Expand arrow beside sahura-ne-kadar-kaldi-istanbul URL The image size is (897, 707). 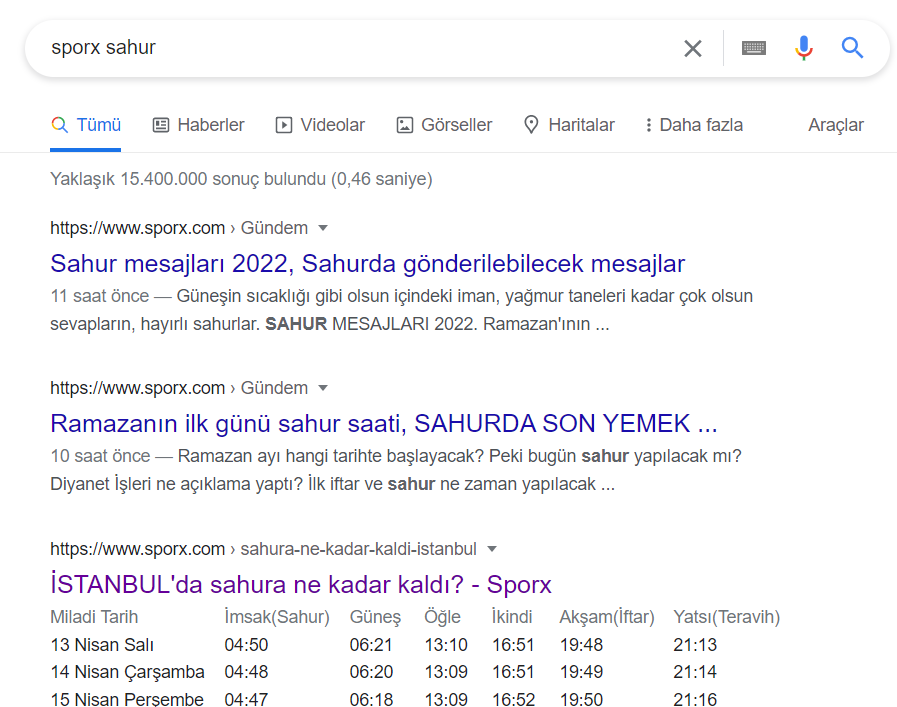click(492, 549)
